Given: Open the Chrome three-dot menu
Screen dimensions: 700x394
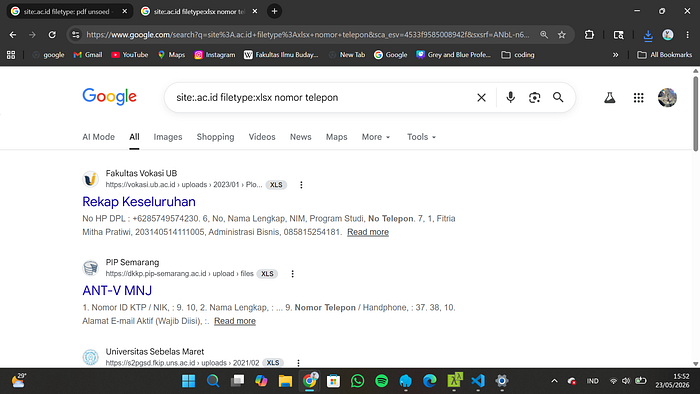Looking at the screenshot, I should coord(688,35).
